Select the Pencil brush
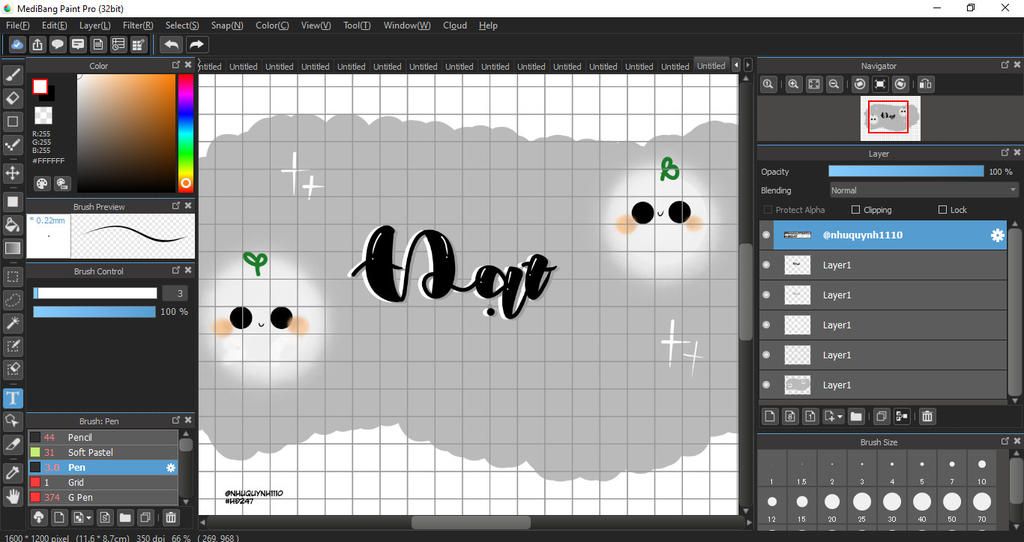1024x542 pixels. (x=103, y=437)
